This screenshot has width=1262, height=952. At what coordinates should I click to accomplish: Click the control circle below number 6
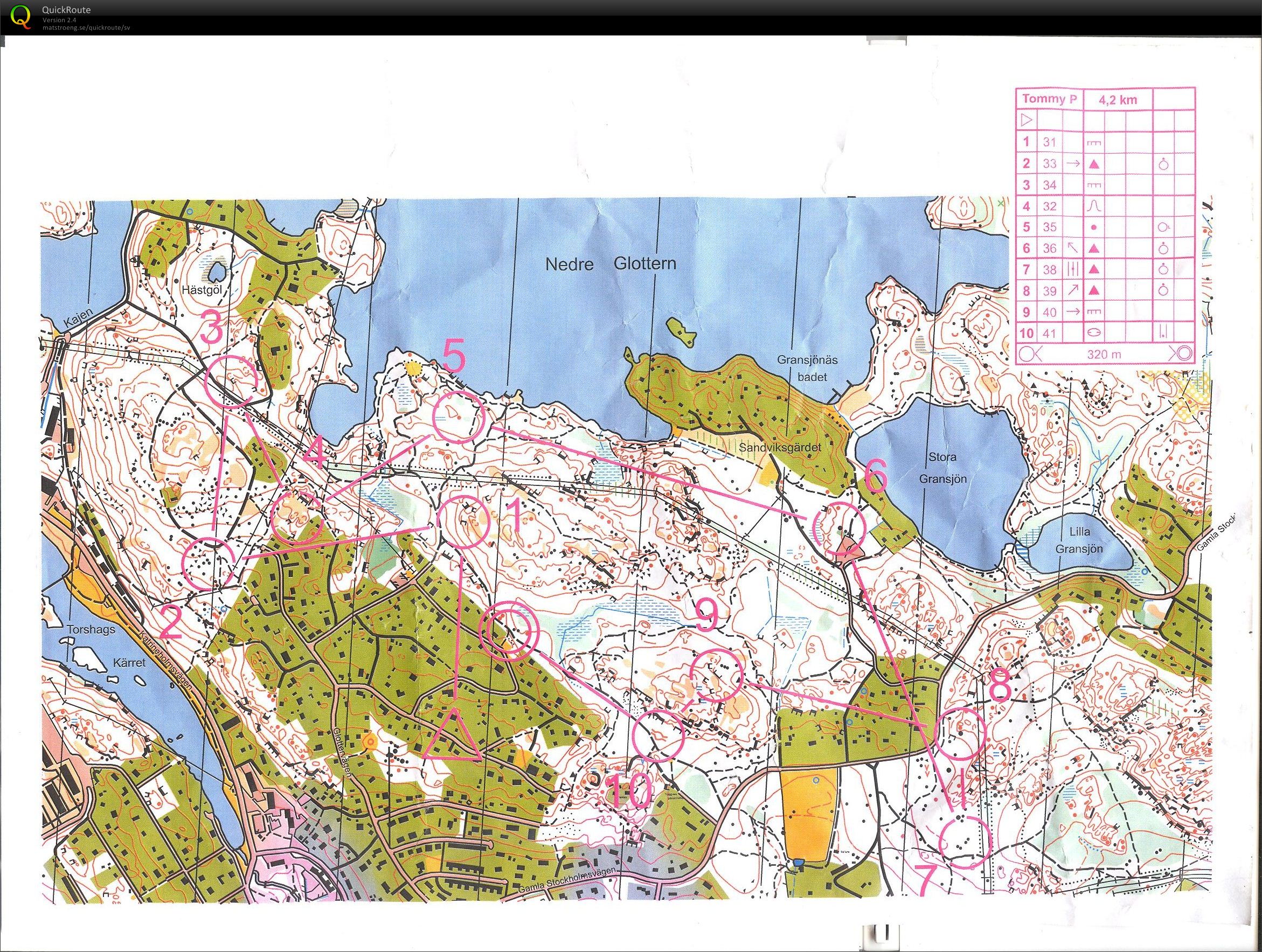(x=839, y=529)
